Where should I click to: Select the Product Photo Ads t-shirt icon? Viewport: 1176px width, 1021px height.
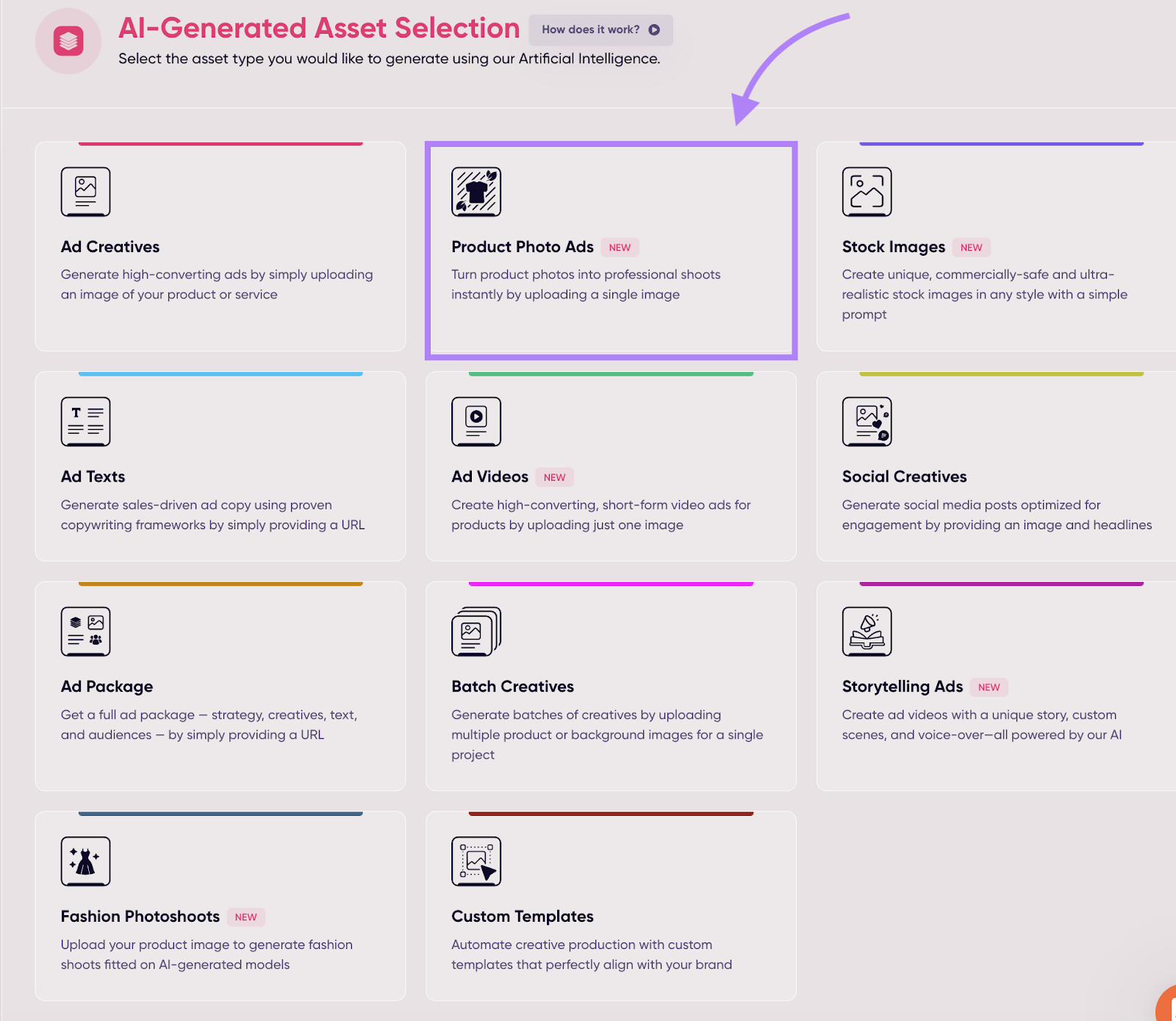(x=476, y=191)
